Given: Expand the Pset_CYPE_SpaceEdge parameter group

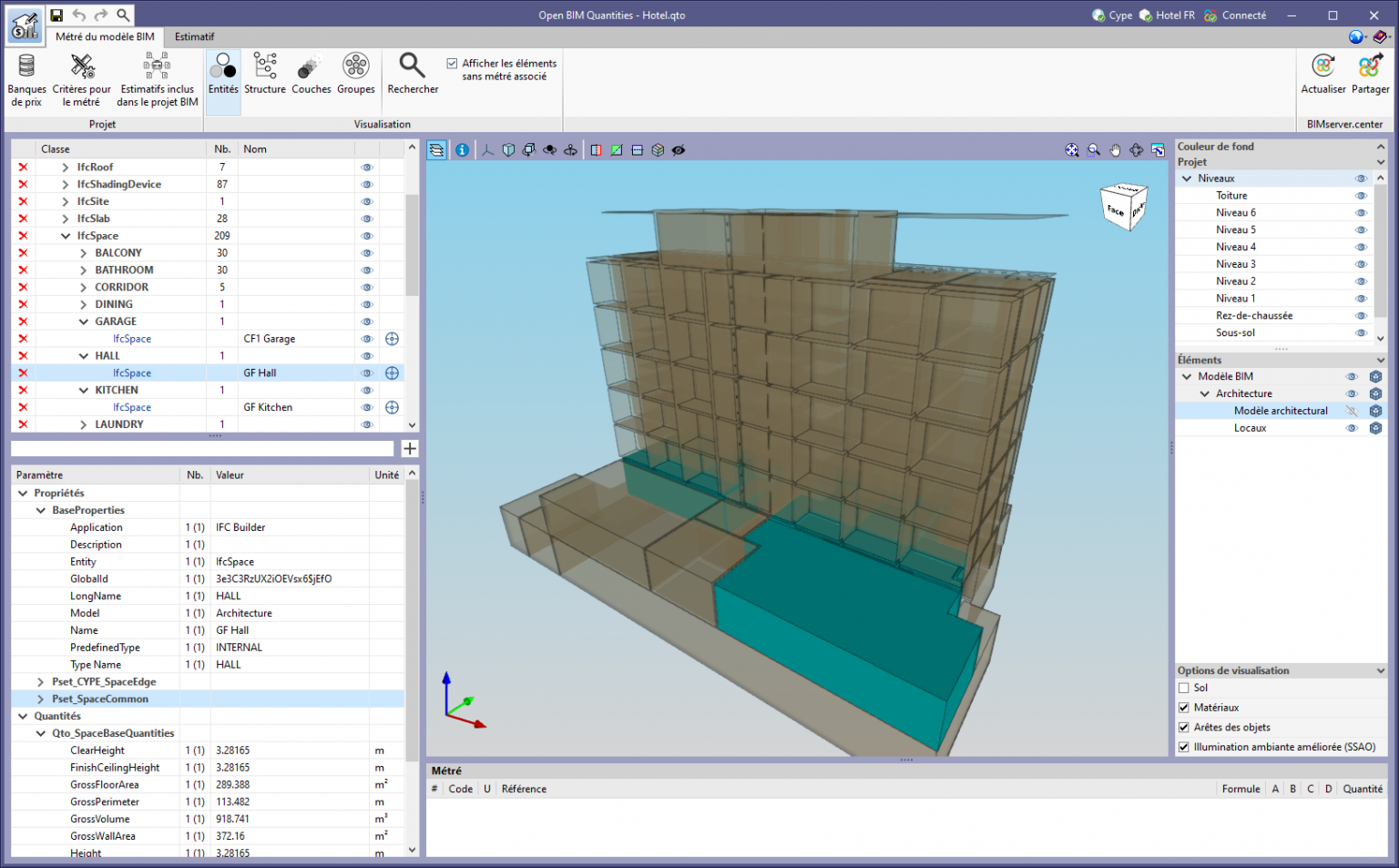Looking at the screenshot, I should (x=39, y=680).
